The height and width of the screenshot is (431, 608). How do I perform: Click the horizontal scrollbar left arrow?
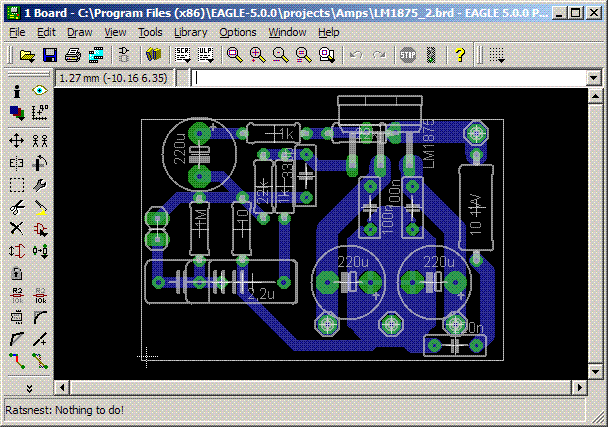coord(62,387)
